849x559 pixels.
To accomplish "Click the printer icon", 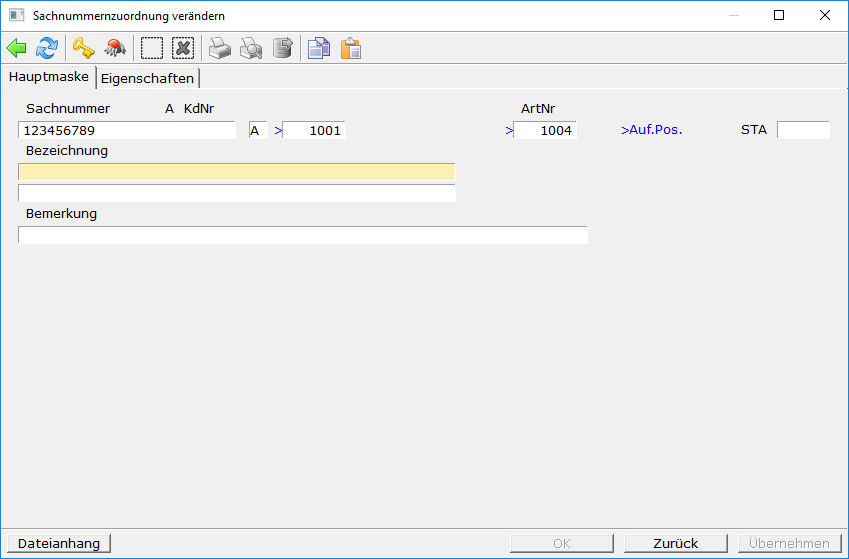I will (219, 48).
